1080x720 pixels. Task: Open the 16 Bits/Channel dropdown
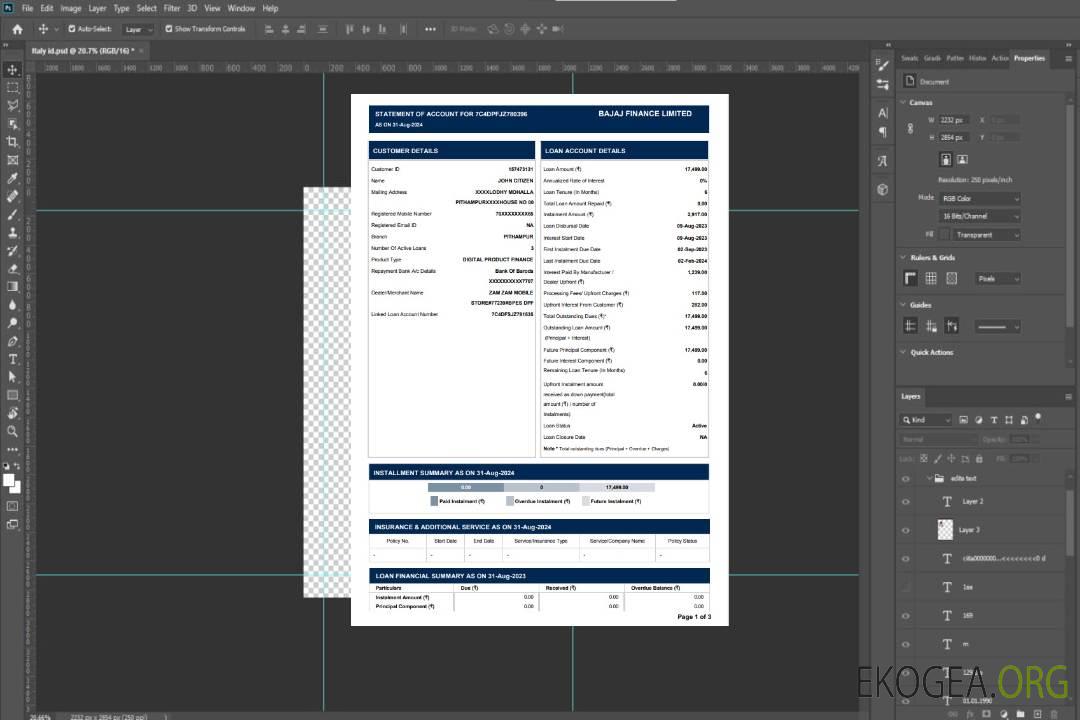979,216
